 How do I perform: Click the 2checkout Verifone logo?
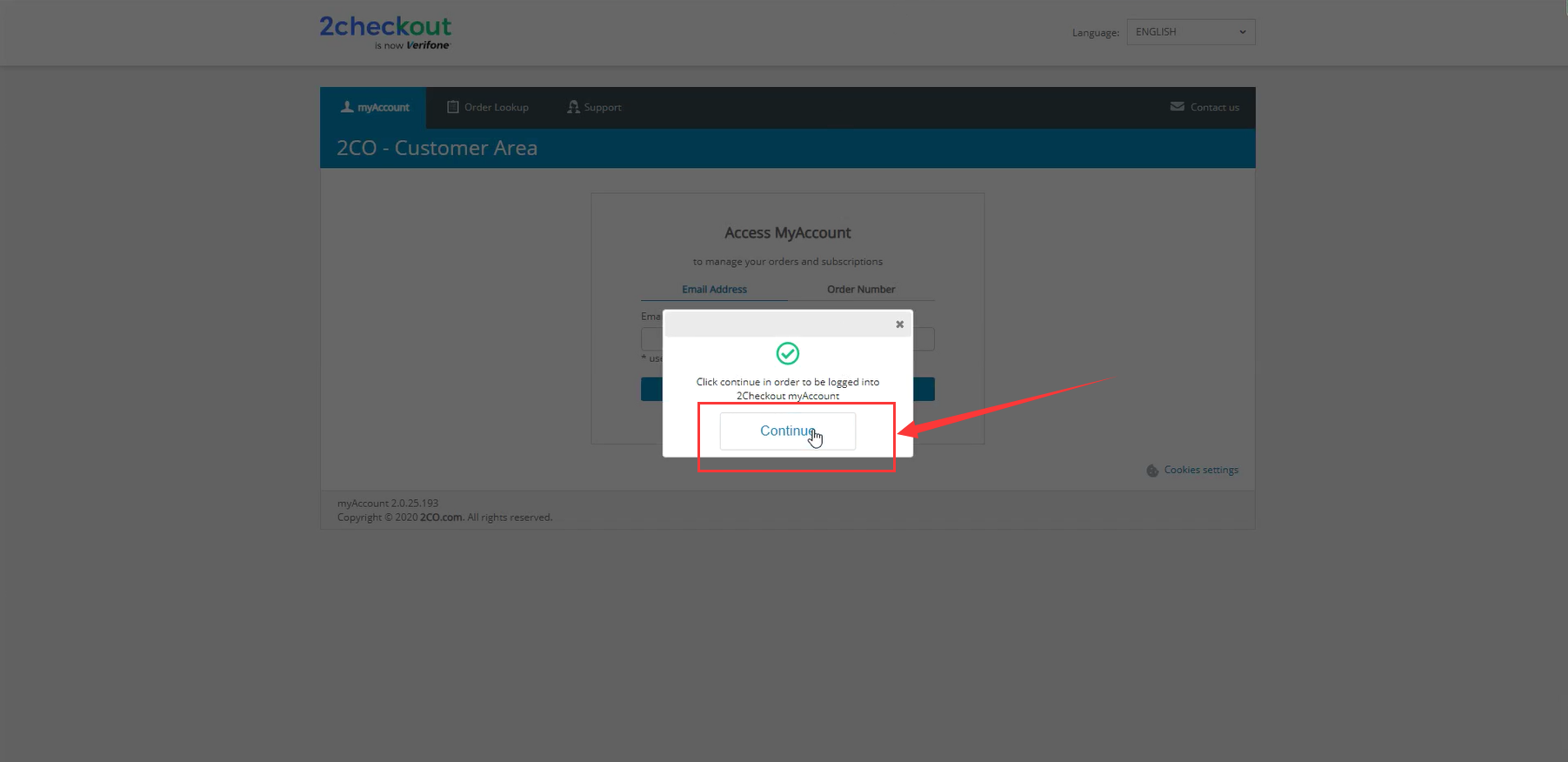(385, 32)
